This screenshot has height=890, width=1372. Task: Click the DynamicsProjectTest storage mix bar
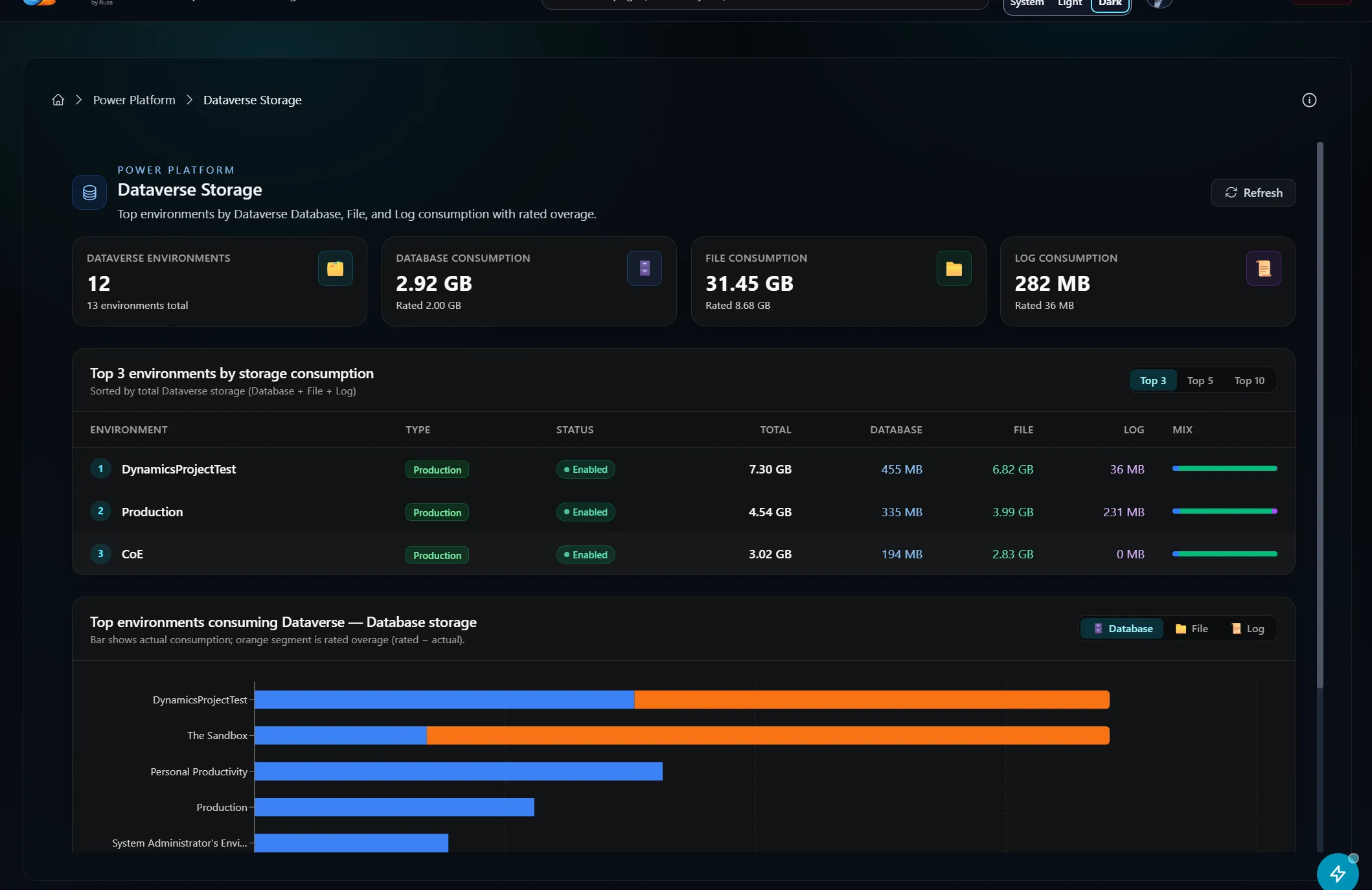click(x=1224, y=468)
